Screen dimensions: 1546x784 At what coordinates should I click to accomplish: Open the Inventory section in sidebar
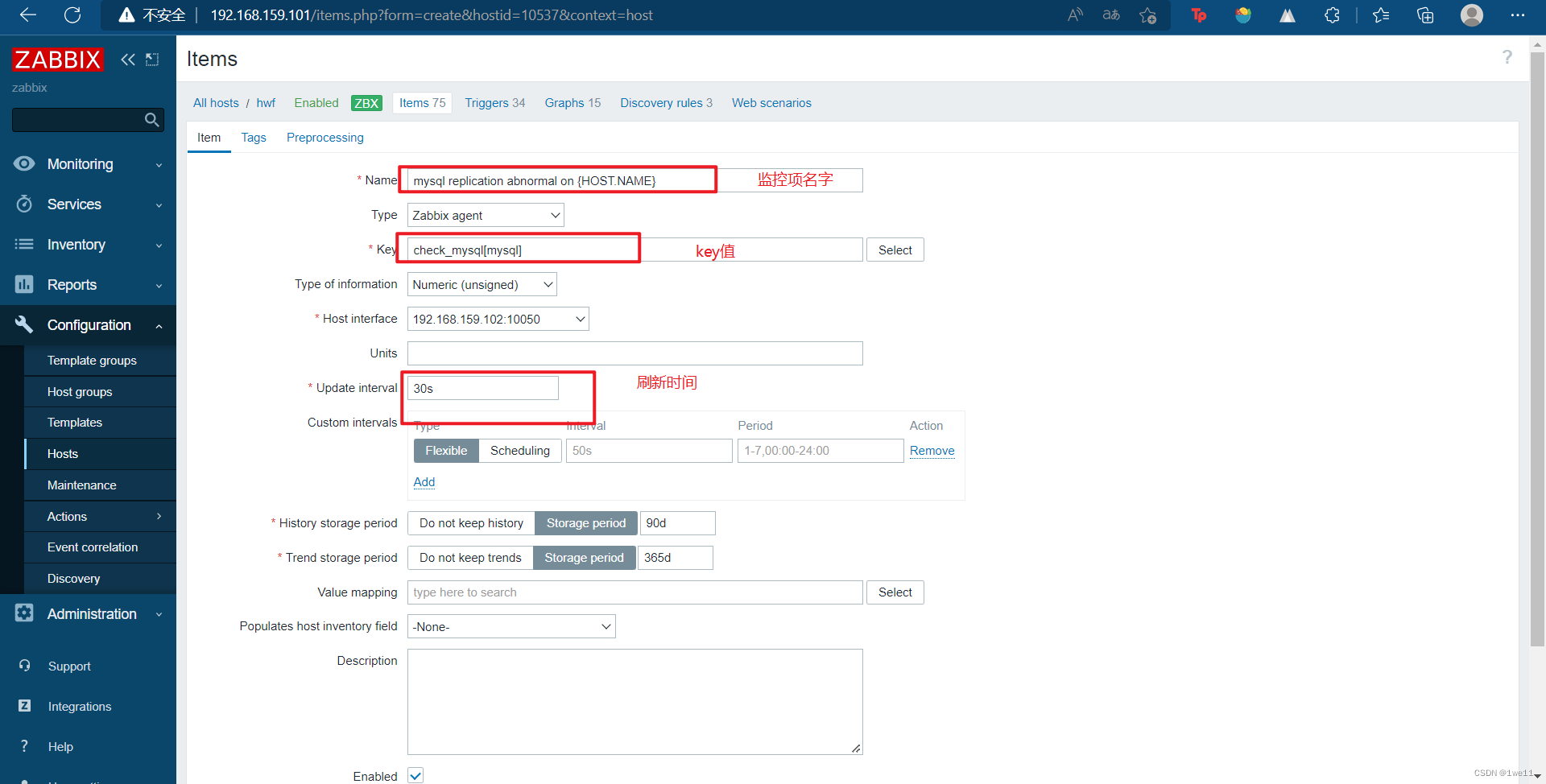pos(76,244)
